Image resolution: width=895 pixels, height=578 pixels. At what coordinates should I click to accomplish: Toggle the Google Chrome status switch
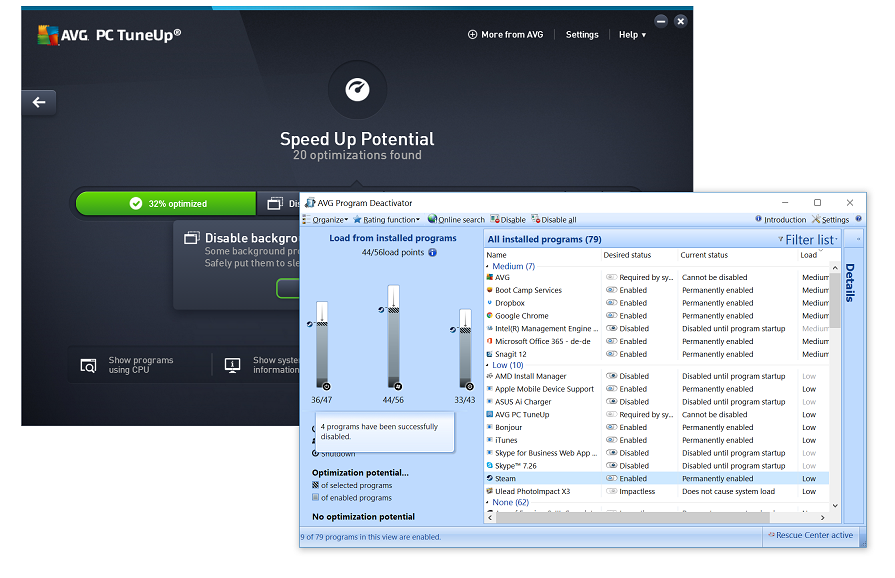[x=611, y=316]
